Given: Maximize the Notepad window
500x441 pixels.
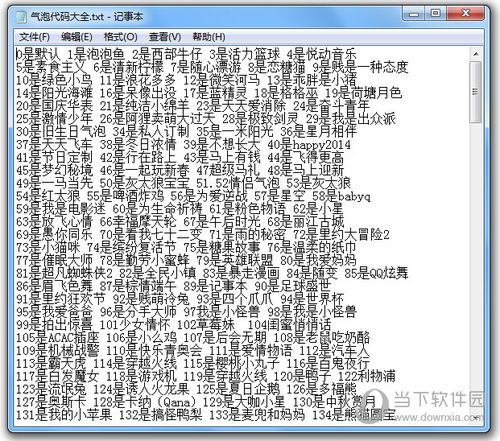Looking at the screenshot, I should [x=435, y=14].
